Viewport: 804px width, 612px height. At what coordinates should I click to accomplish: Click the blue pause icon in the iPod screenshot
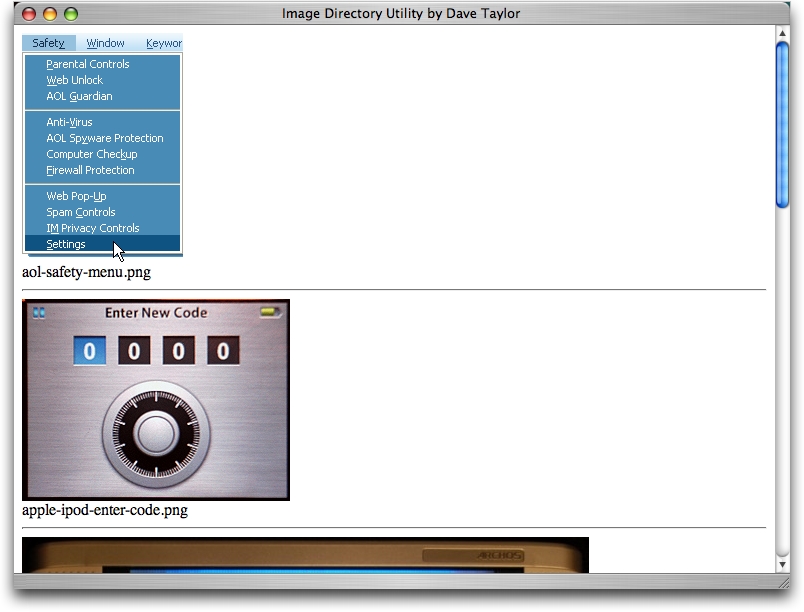point(39,313)
